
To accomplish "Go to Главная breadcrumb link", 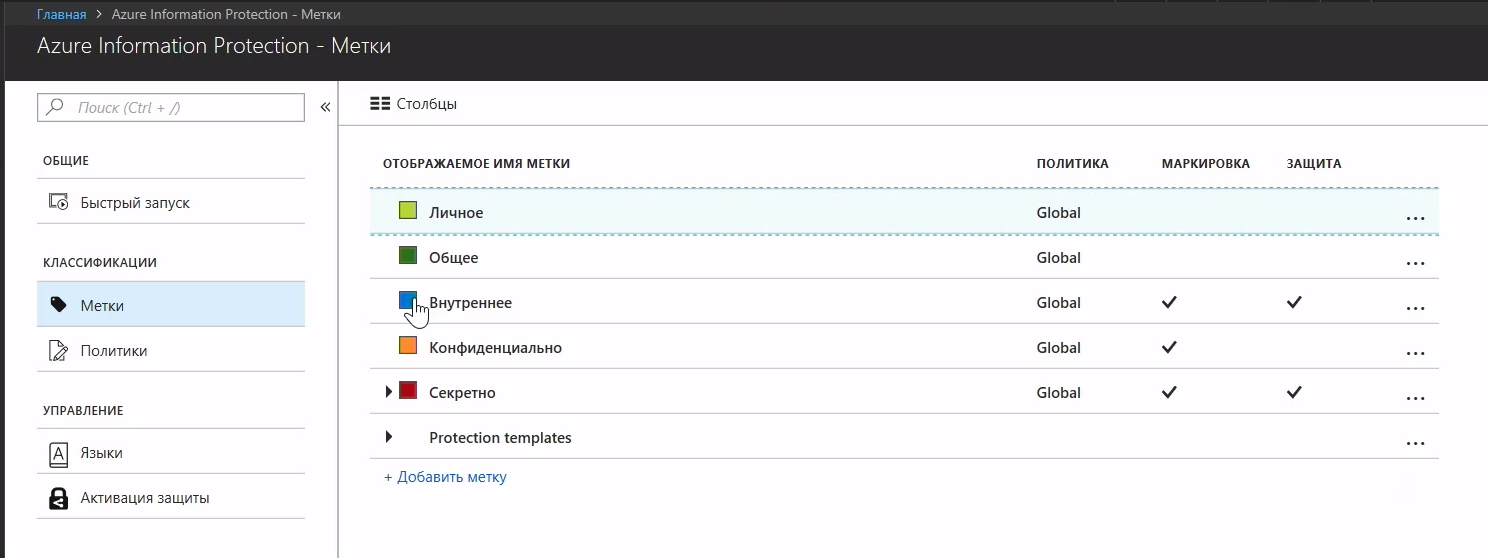I will (x=61, y=15).
